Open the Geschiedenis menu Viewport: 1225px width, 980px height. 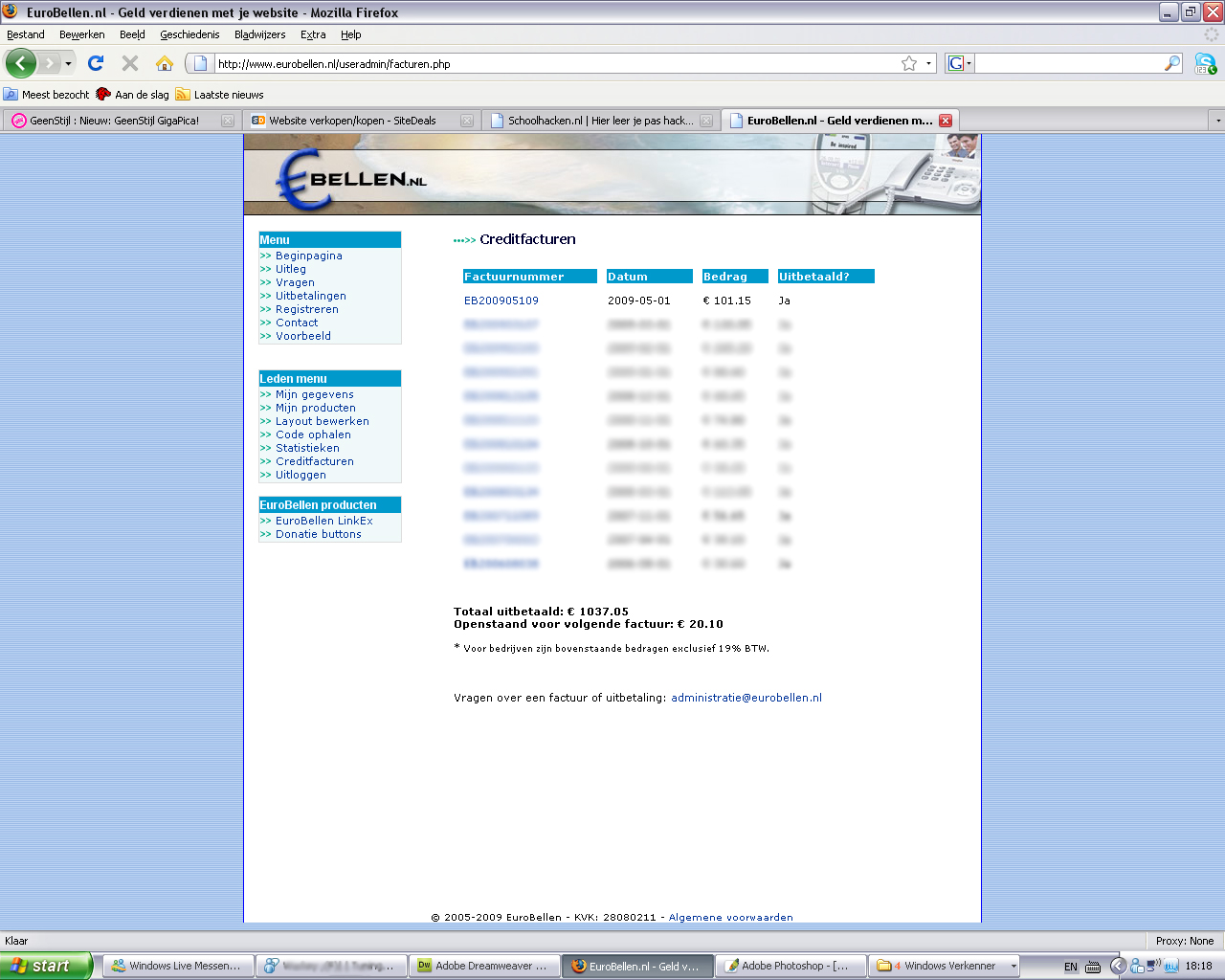189,34
